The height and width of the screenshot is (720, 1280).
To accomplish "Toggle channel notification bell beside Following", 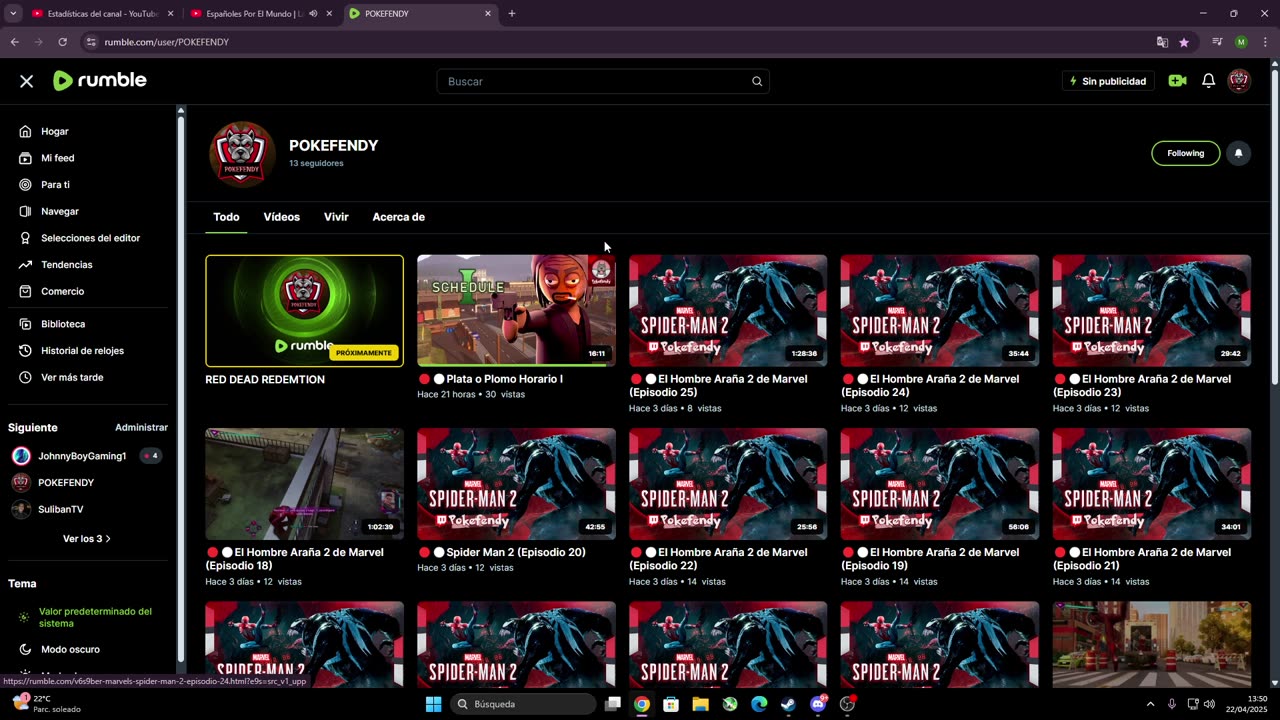I will (x=1238, y=153).
